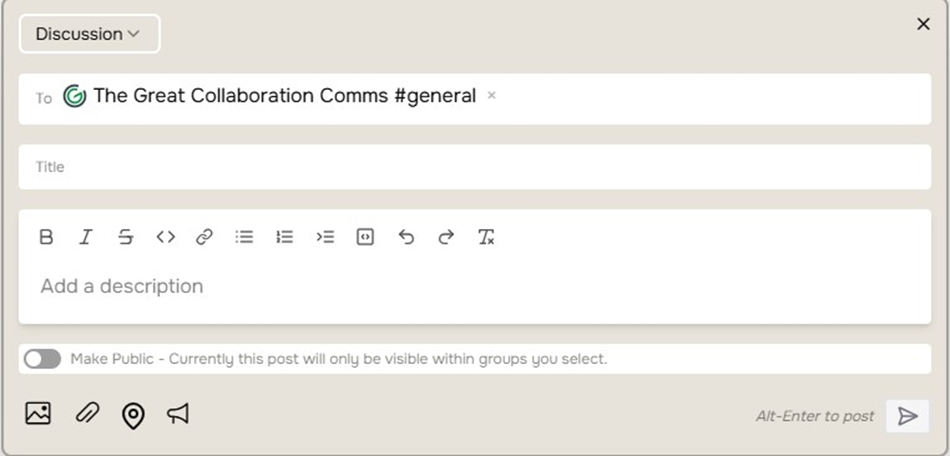Create a numbered list
950x456 pixels.
point(285,237)
